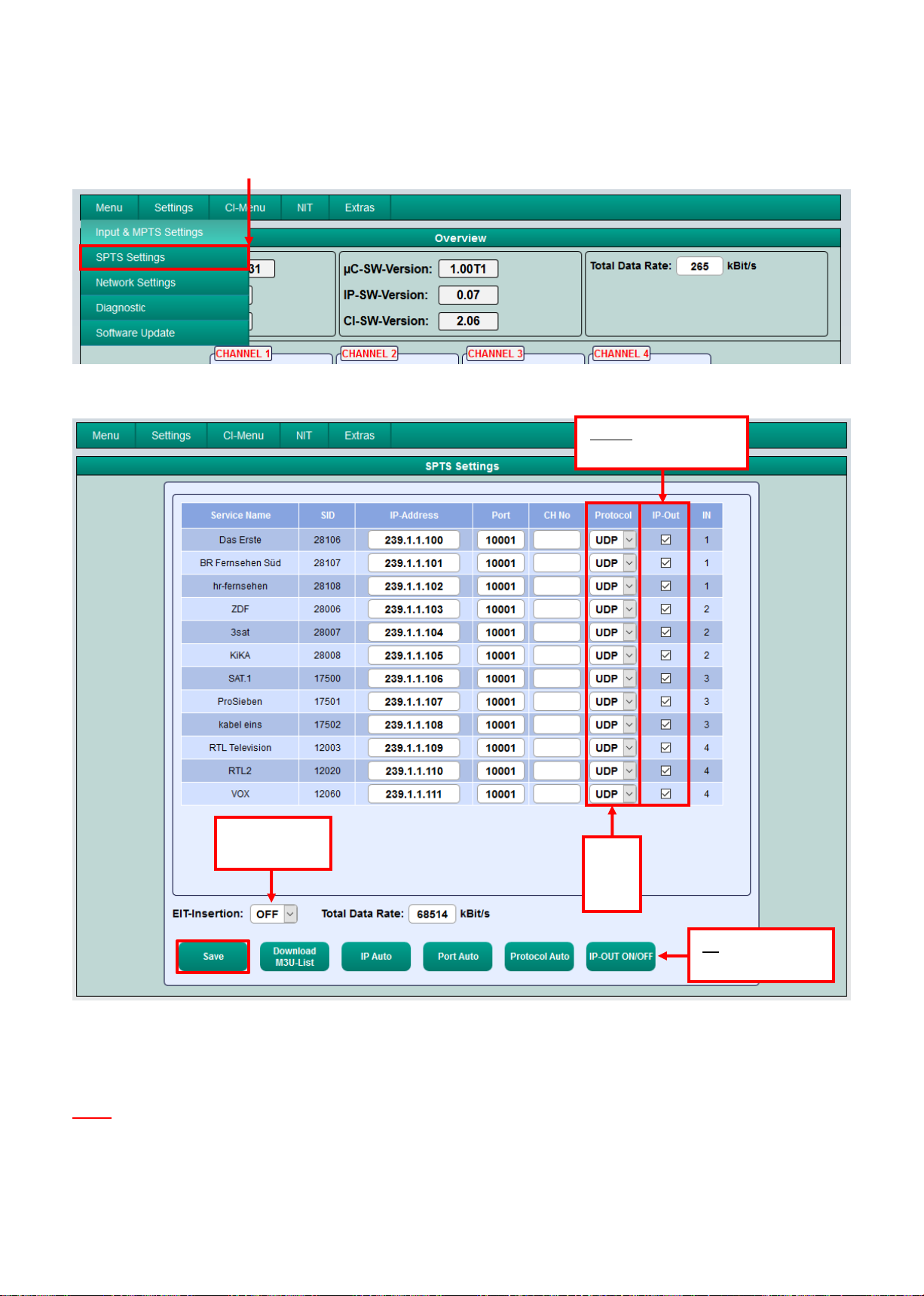Uncheck IP-Out for 3sat

[x=666, y=633]
